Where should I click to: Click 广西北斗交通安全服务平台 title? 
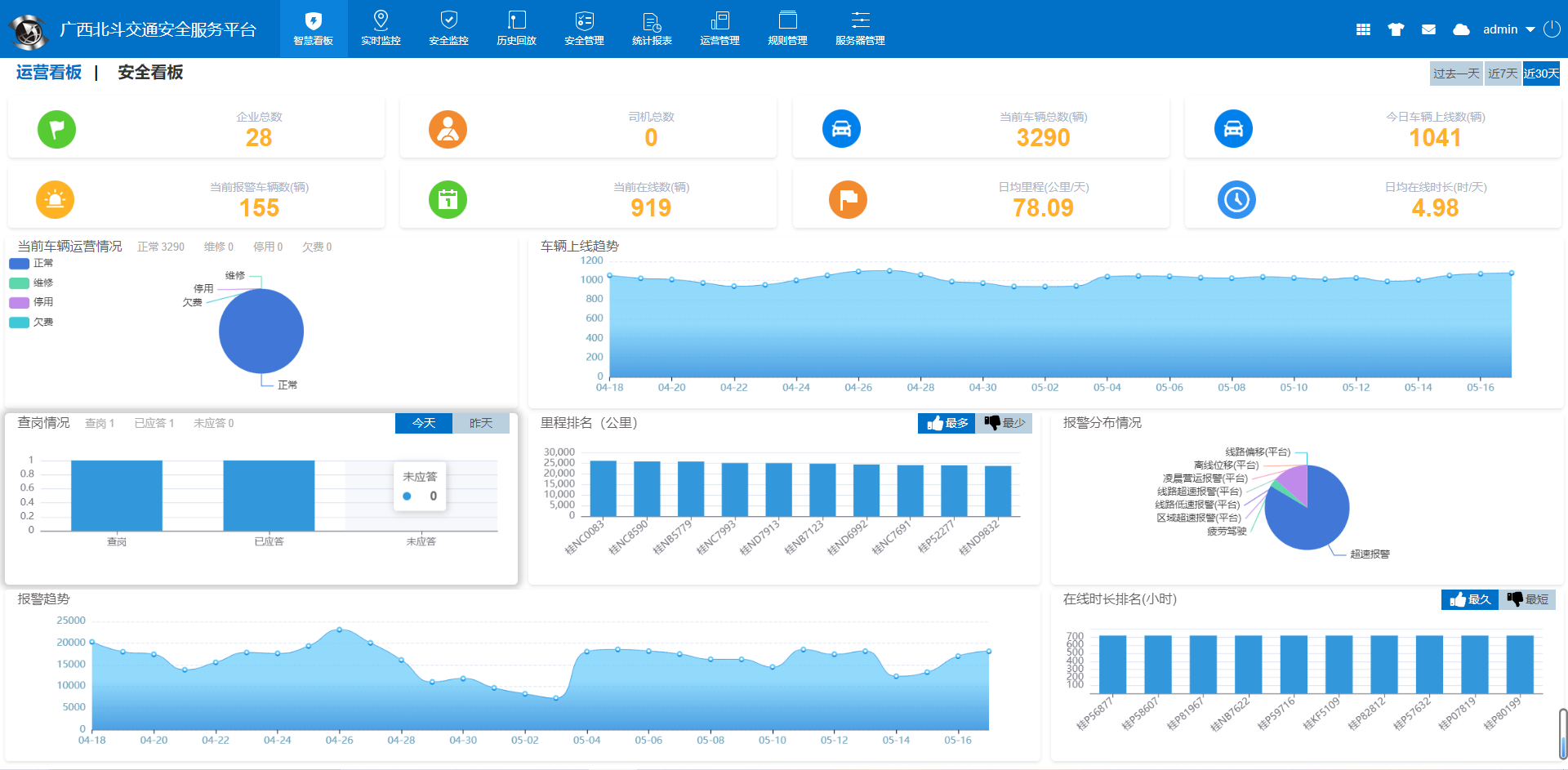tap(158, 30)
